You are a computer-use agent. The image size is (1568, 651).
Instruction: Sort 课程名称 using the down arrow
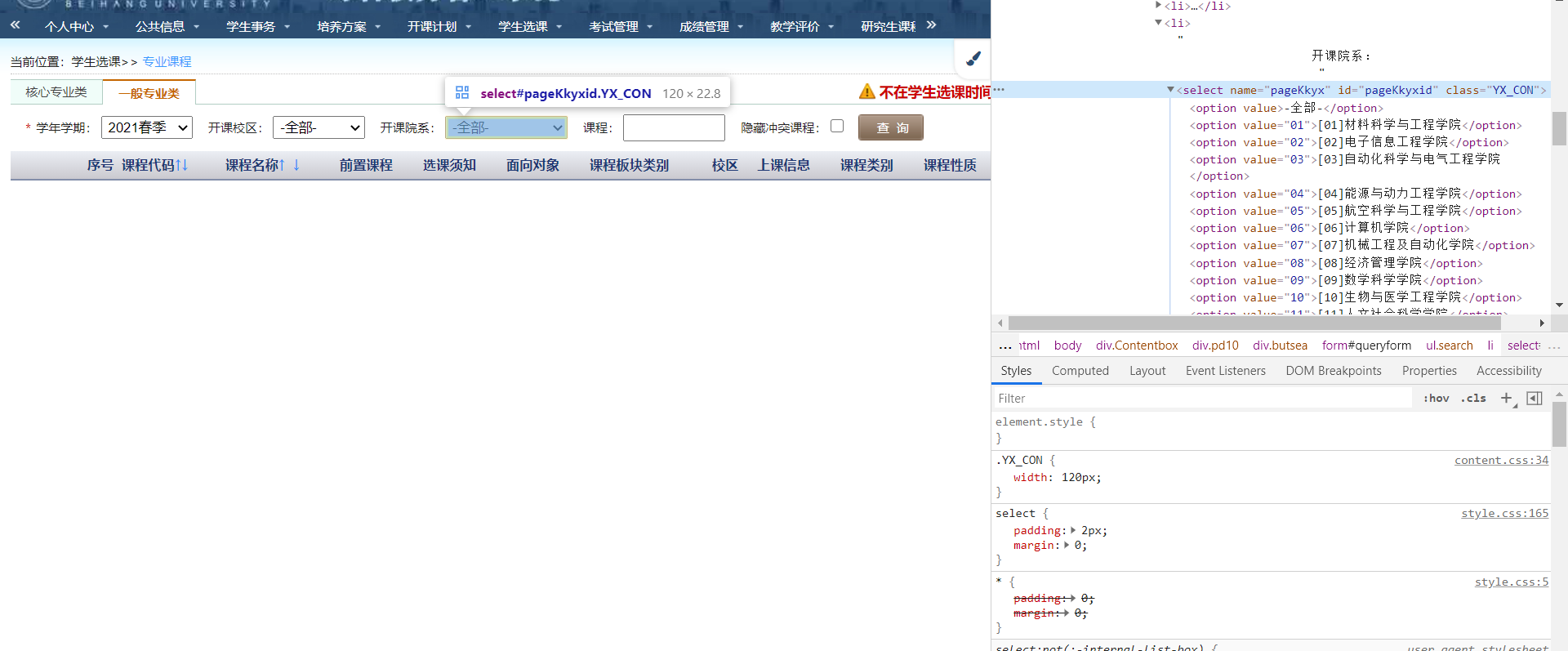pos(296,165)
